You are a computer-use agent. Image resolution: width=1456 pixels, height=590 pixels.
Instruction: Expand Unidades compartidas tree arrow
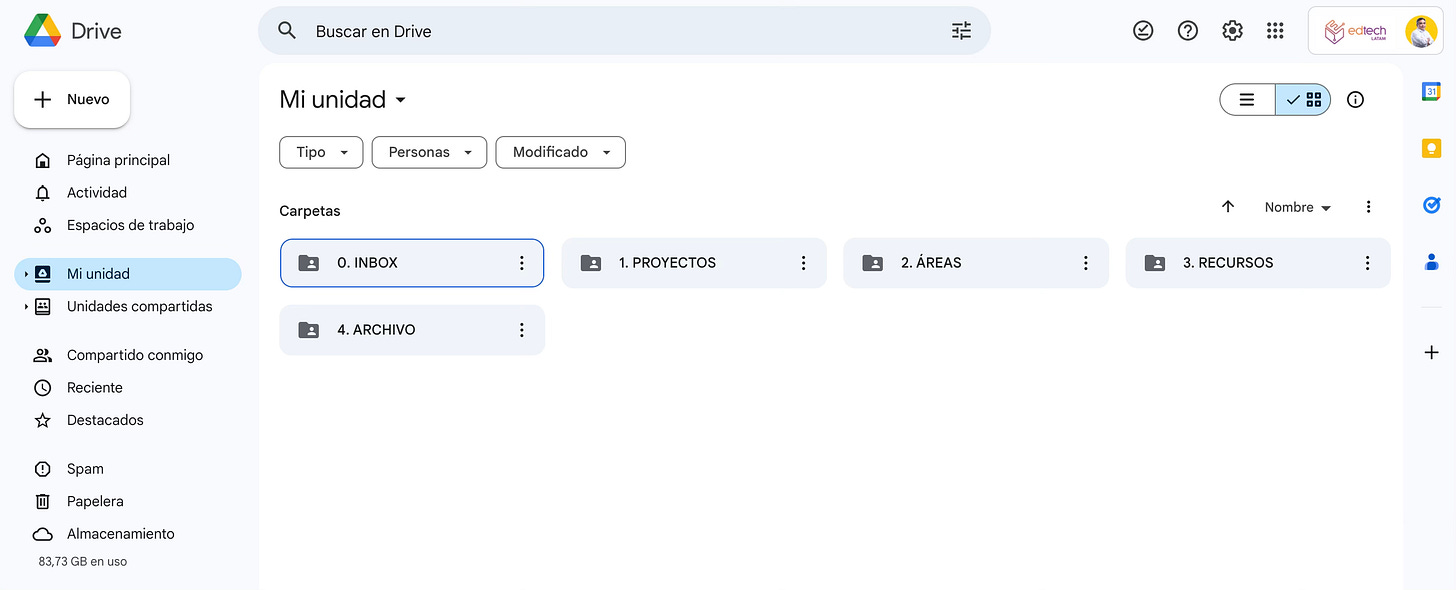(x=26, y=307)
